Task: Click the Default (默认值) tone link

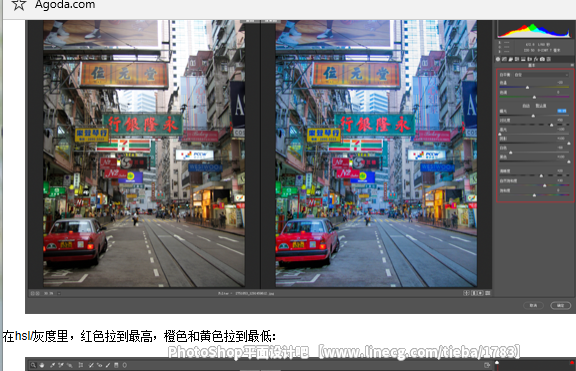Action: (x=541, y=106)
